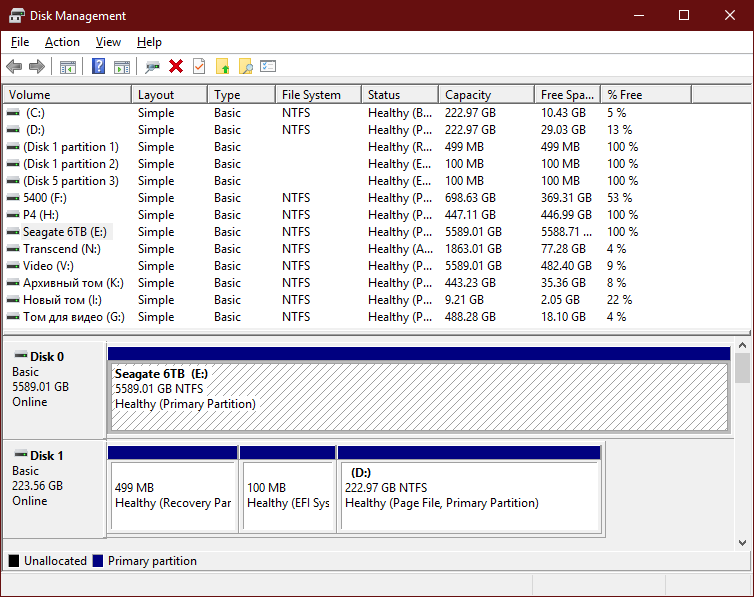Click the Back arrow toolbar icon
The image size is (754, 597).
coord(14,66)
